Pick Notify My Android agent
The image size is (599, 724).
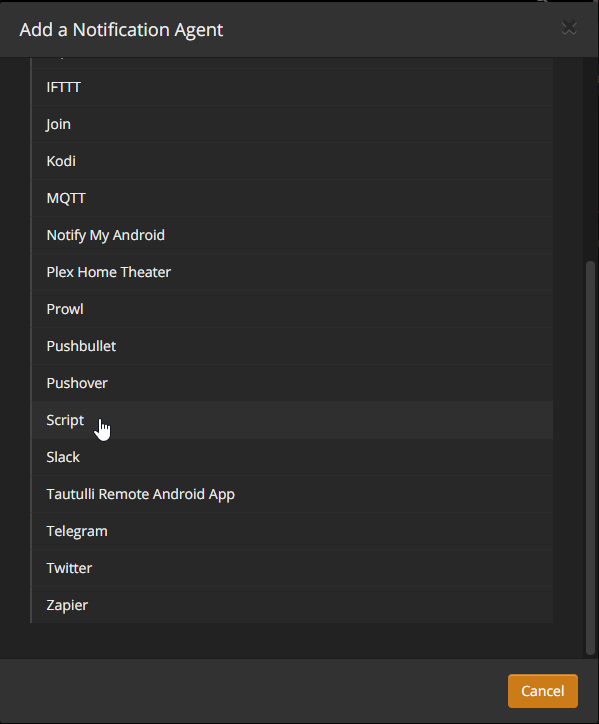pos(292,235)
